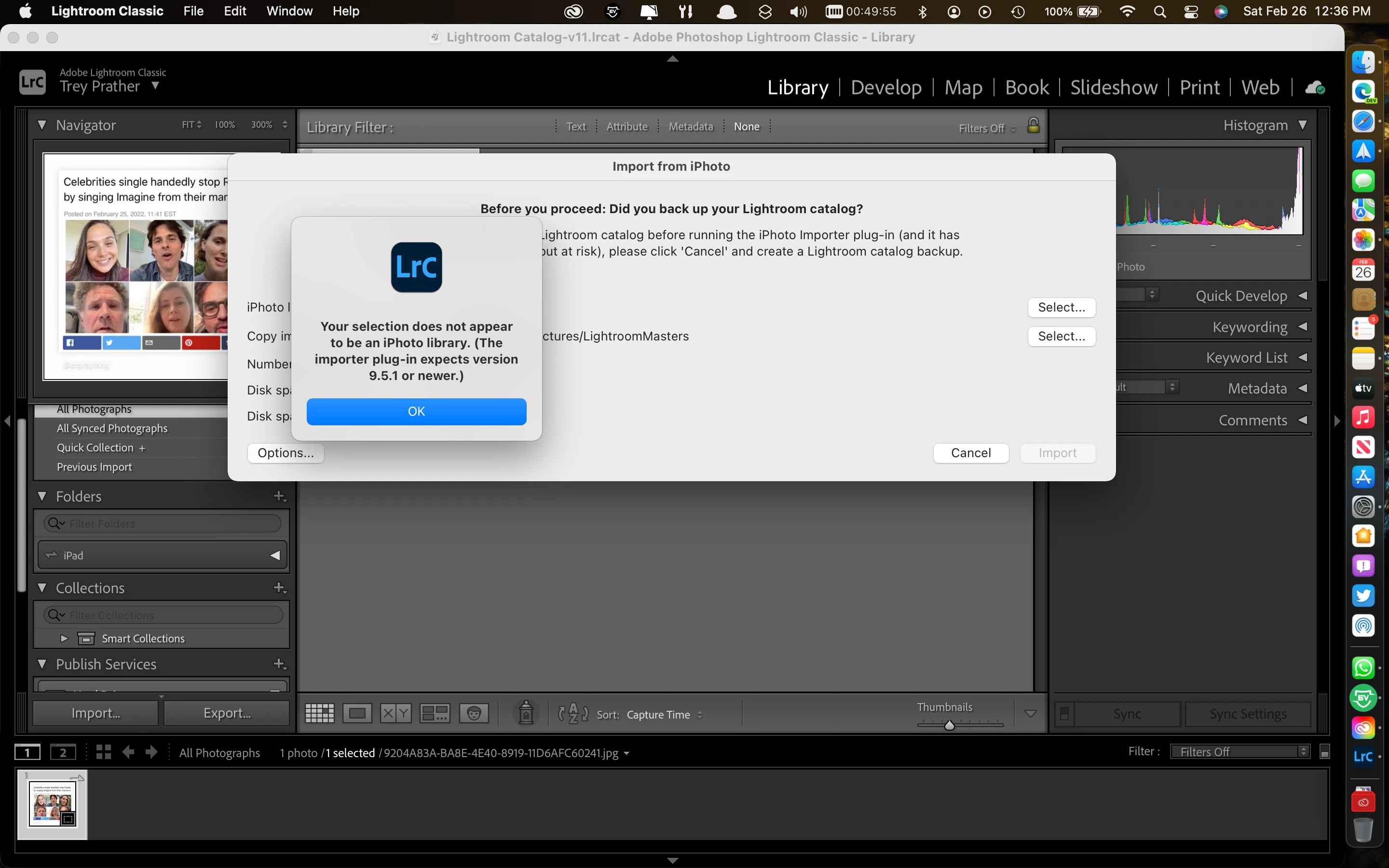
Task: Click the cloud sync status icon
Action: click(1315, 88)
